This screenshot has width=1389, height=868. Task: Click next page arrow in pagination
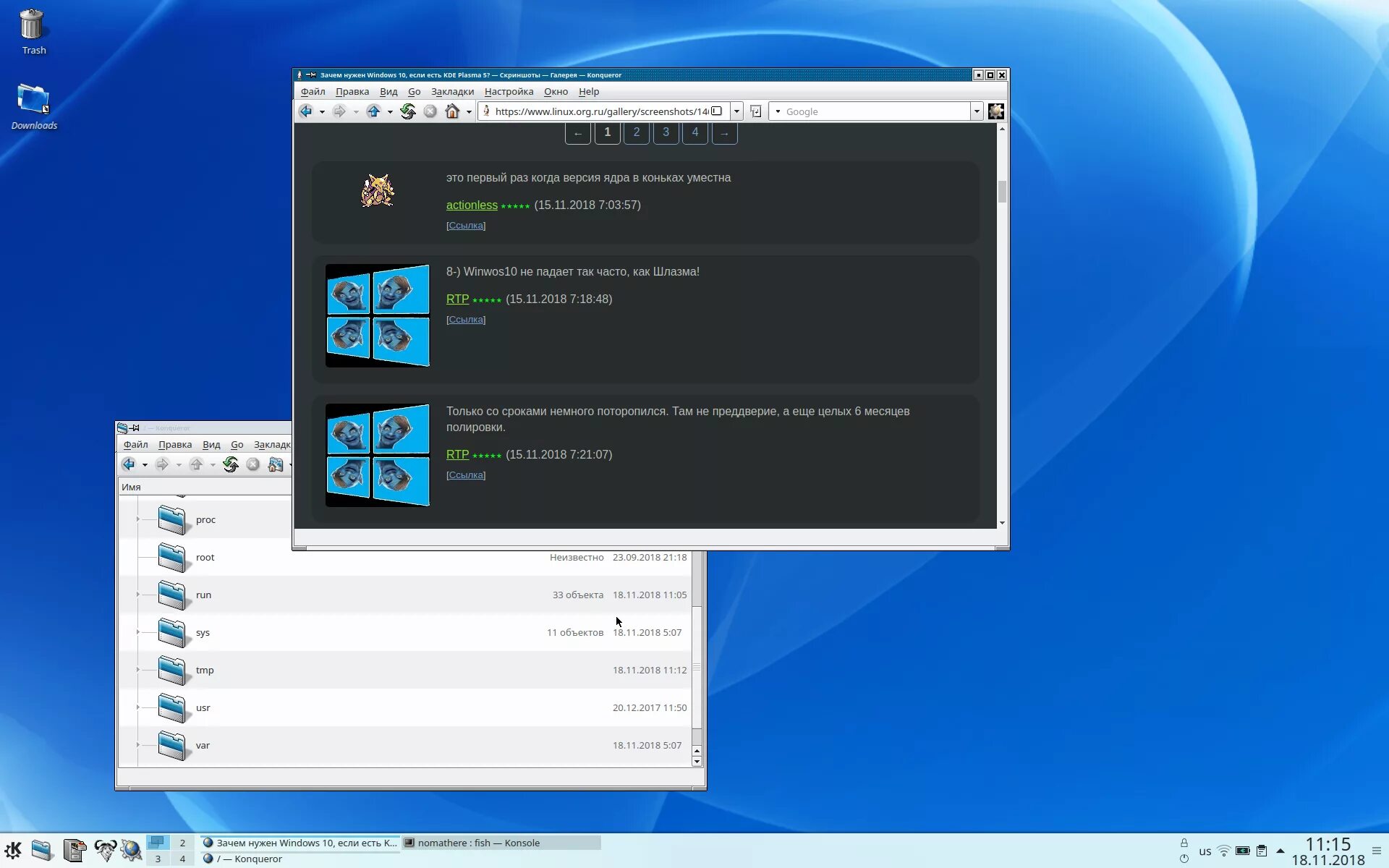pos(724,133)
